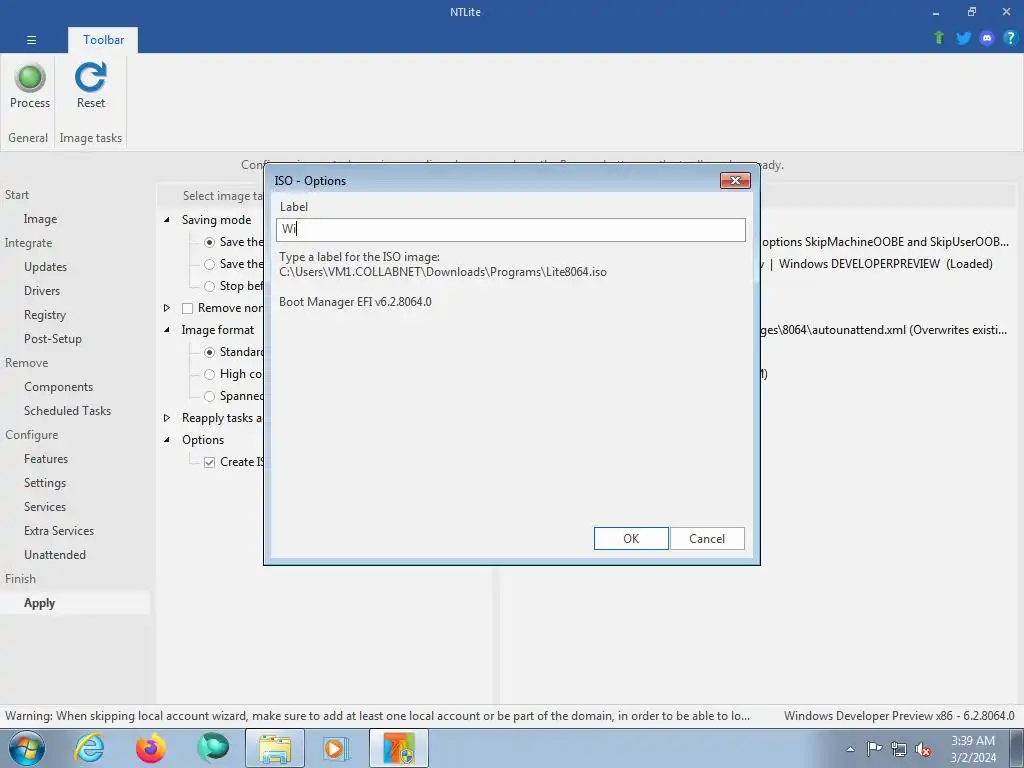The width and height of the screenshot is (1024, 768).
Task: Collapse the Options section
Action: pyautogui.click(x=167, y=440)
